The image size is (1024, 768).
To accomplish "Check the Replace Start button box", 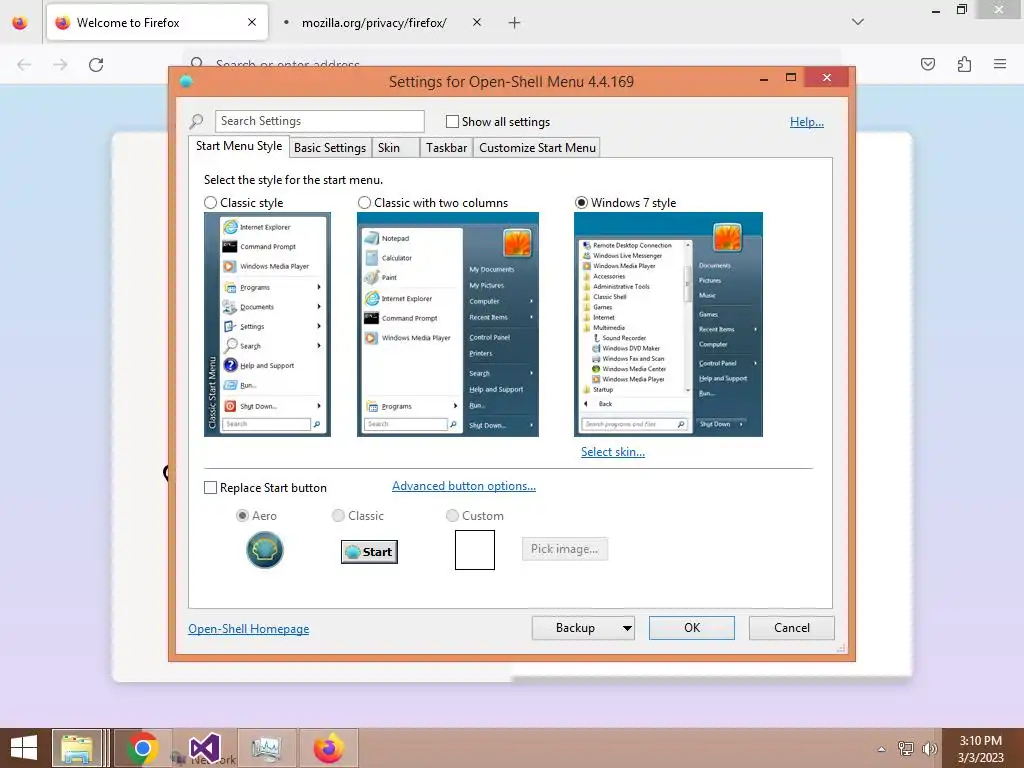I will click(210, 488).
